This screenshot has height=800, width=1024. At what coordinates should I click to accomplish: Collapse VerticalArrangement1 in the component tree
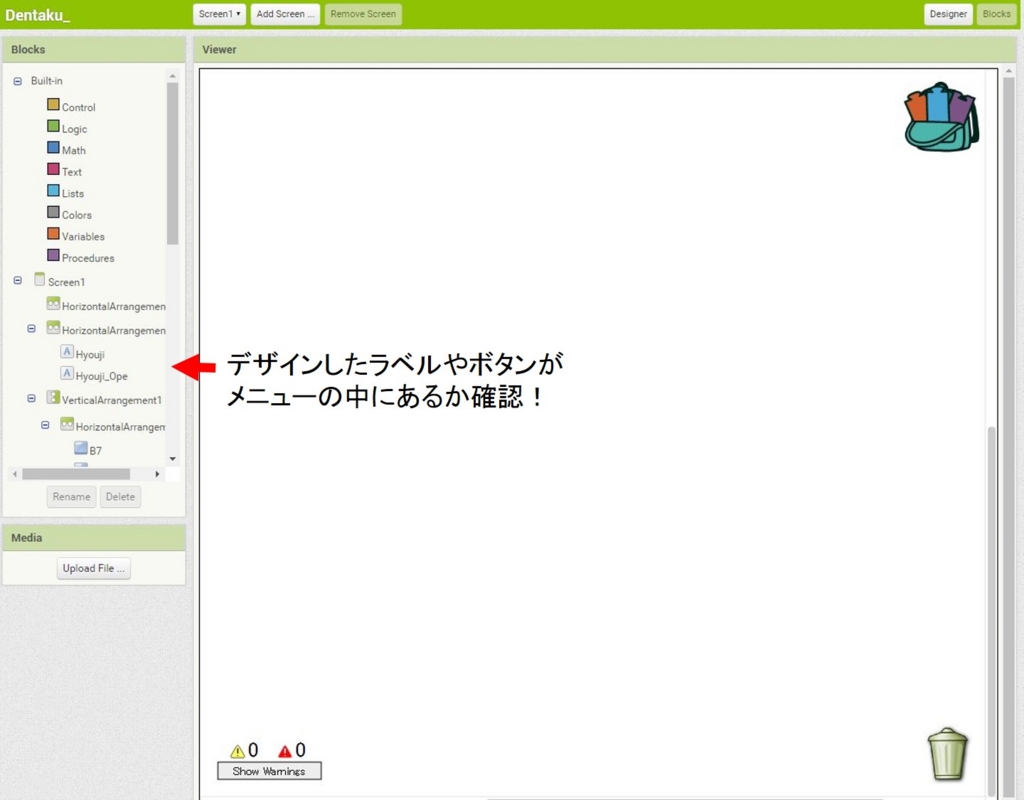click(30, 398)
